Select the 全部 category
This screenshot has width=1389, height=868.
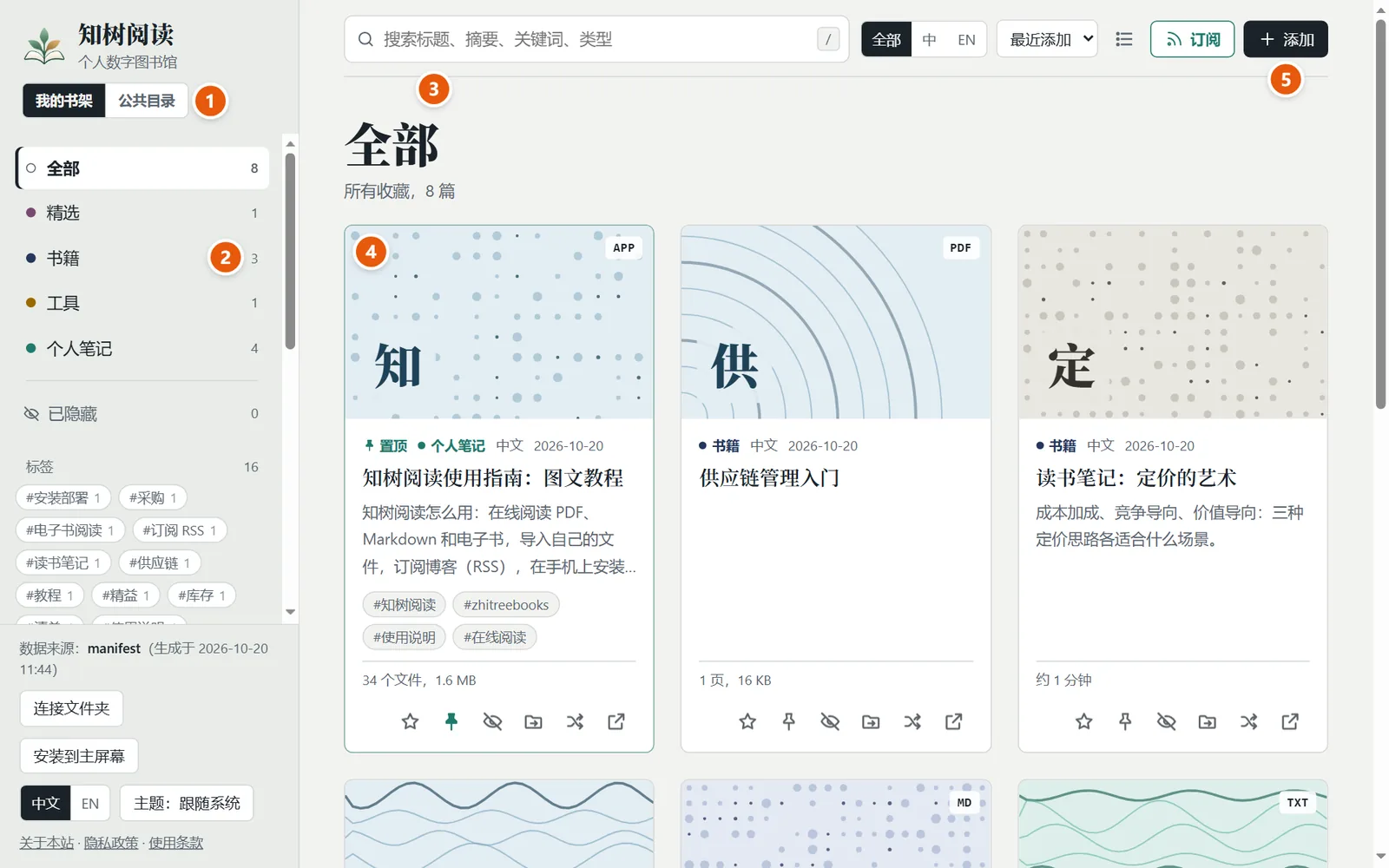(142, 168)
